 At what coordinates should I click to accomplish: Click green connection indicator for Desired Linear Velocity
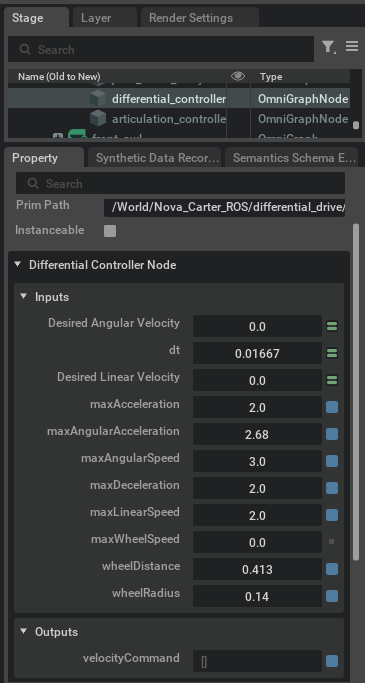point(332,380)
